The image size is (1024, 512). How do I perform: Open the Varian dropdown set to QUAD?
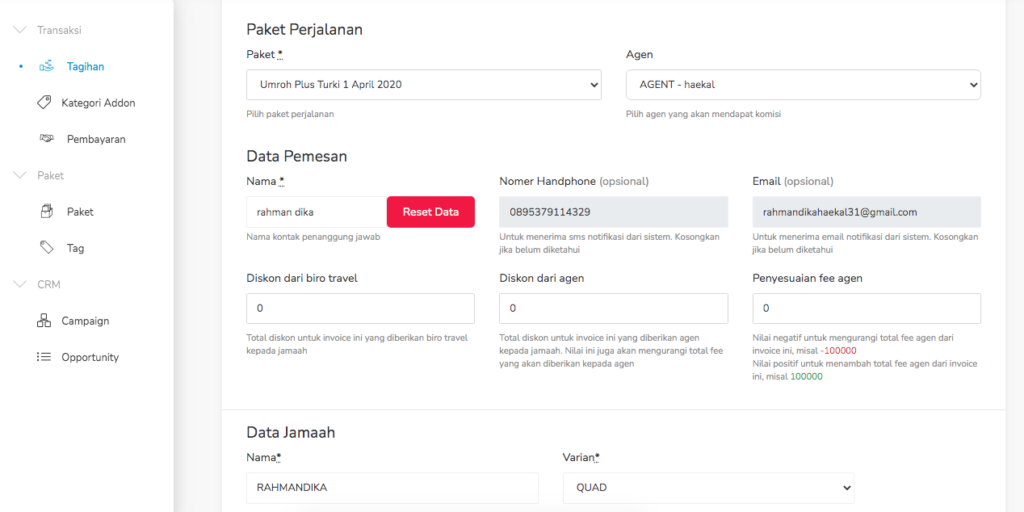708,488
